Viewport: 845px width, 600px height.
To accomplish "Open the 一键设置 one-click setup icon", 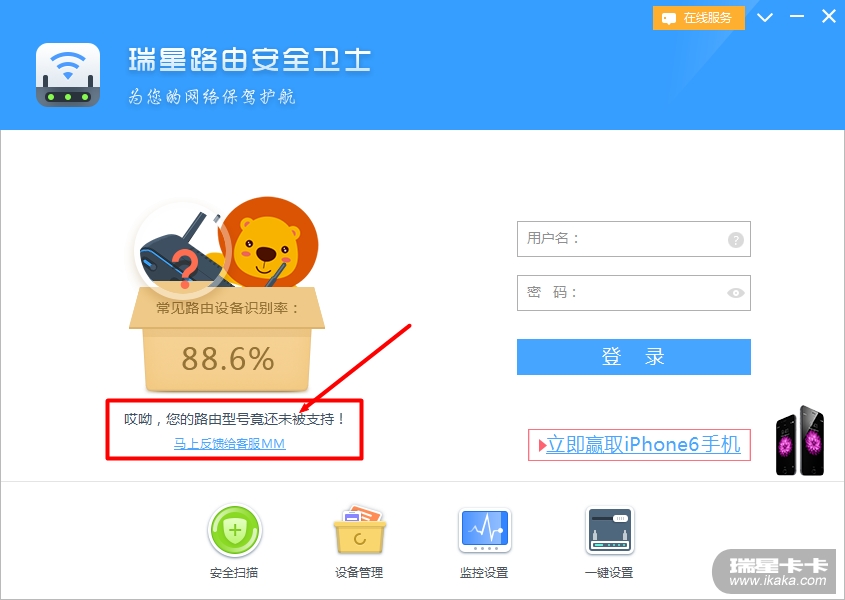I will pyautogui.click(x=609, y=530).
